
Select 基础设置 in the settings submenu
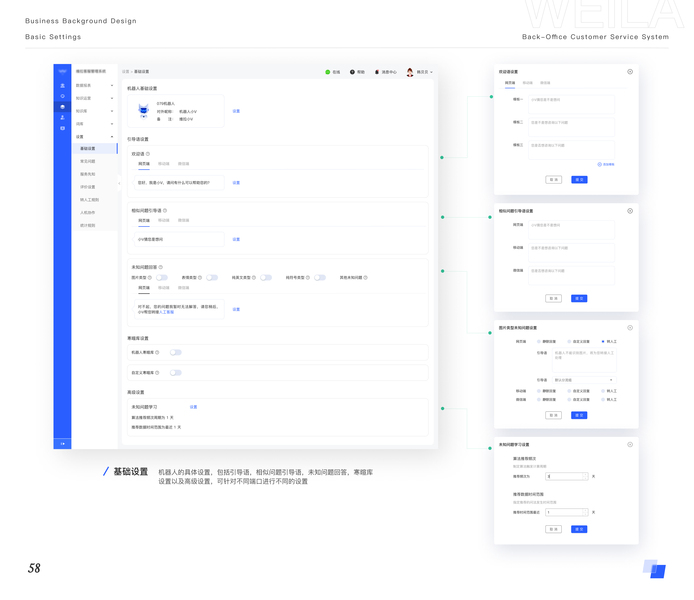click(x=95, y=149)
